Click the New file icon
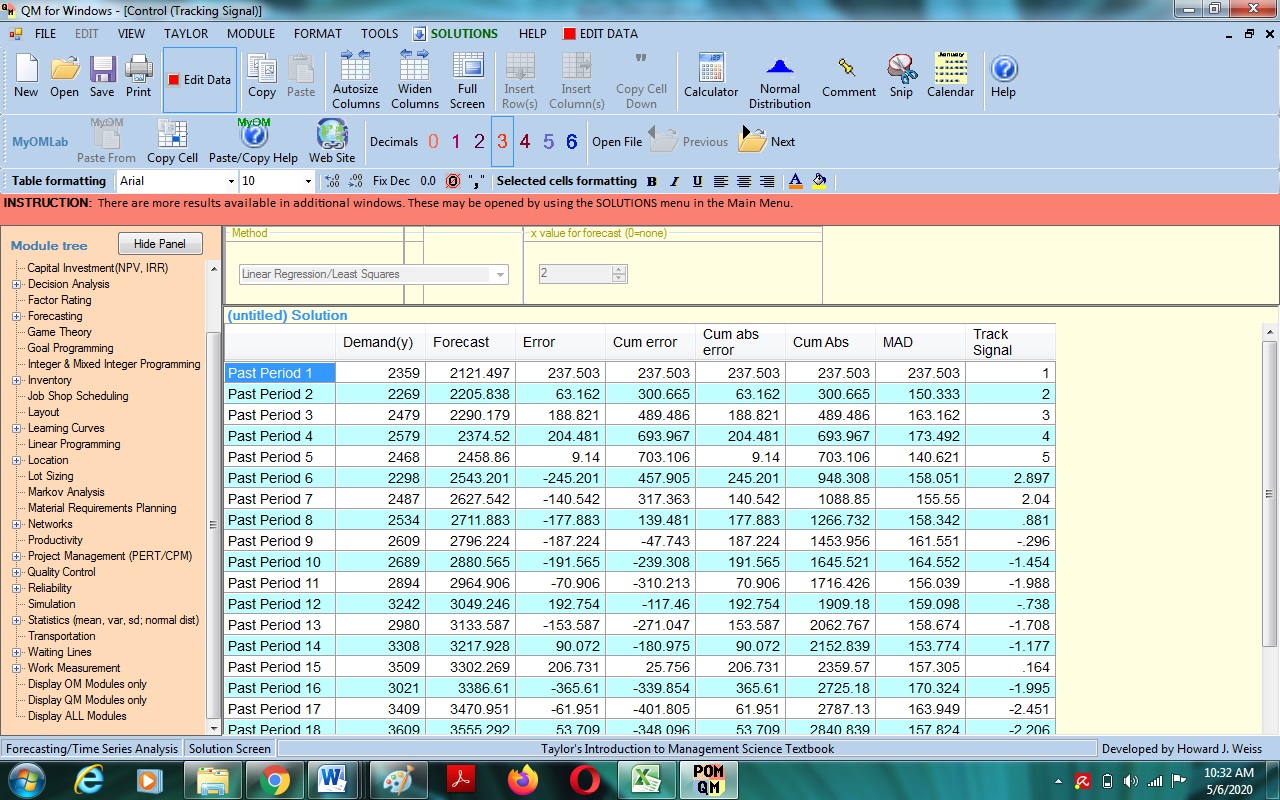This screenshot has width=1280, height=800. click(26, 77)
